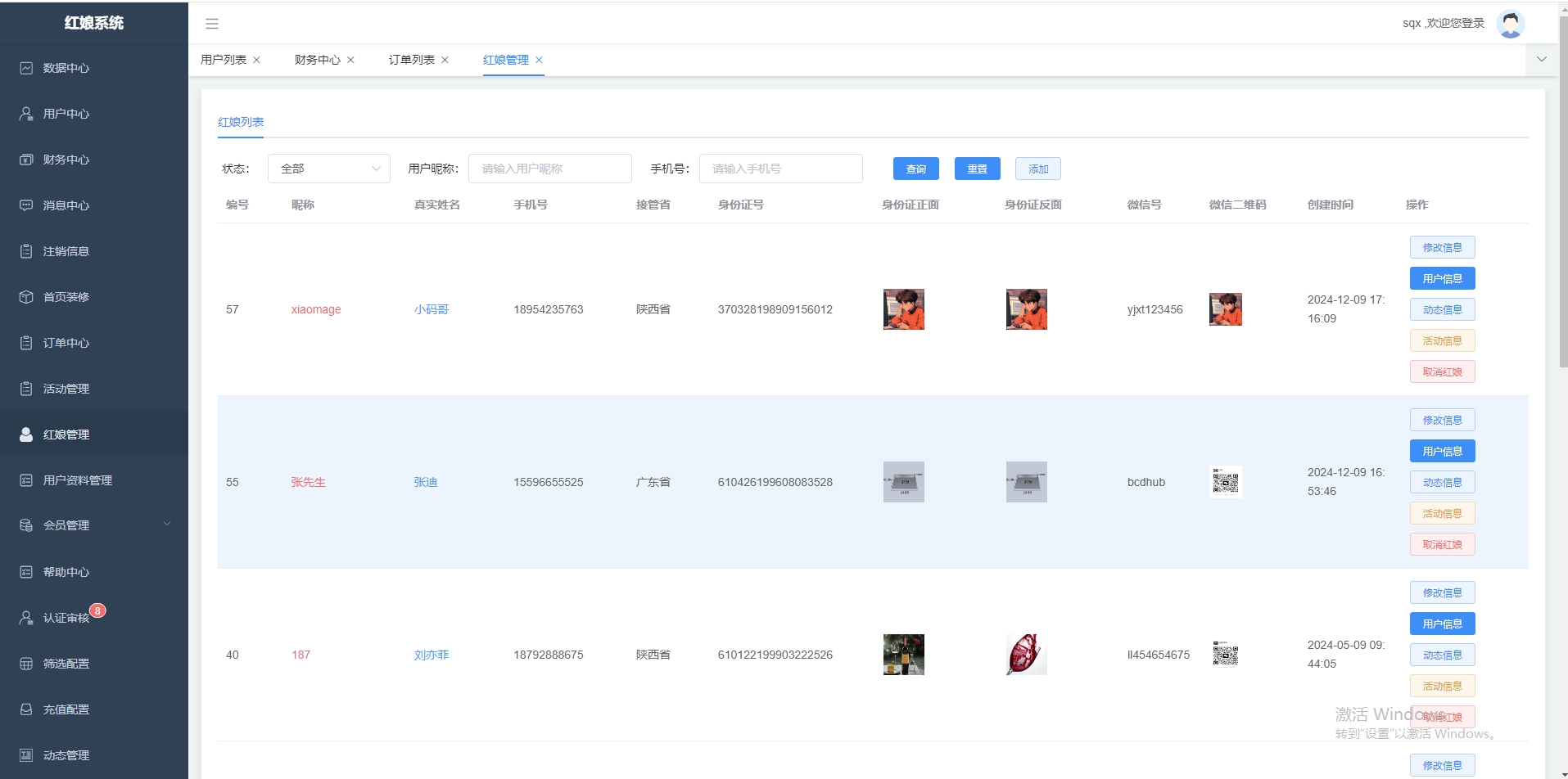Click 修改信息 for row 40

coord(1443,592)
